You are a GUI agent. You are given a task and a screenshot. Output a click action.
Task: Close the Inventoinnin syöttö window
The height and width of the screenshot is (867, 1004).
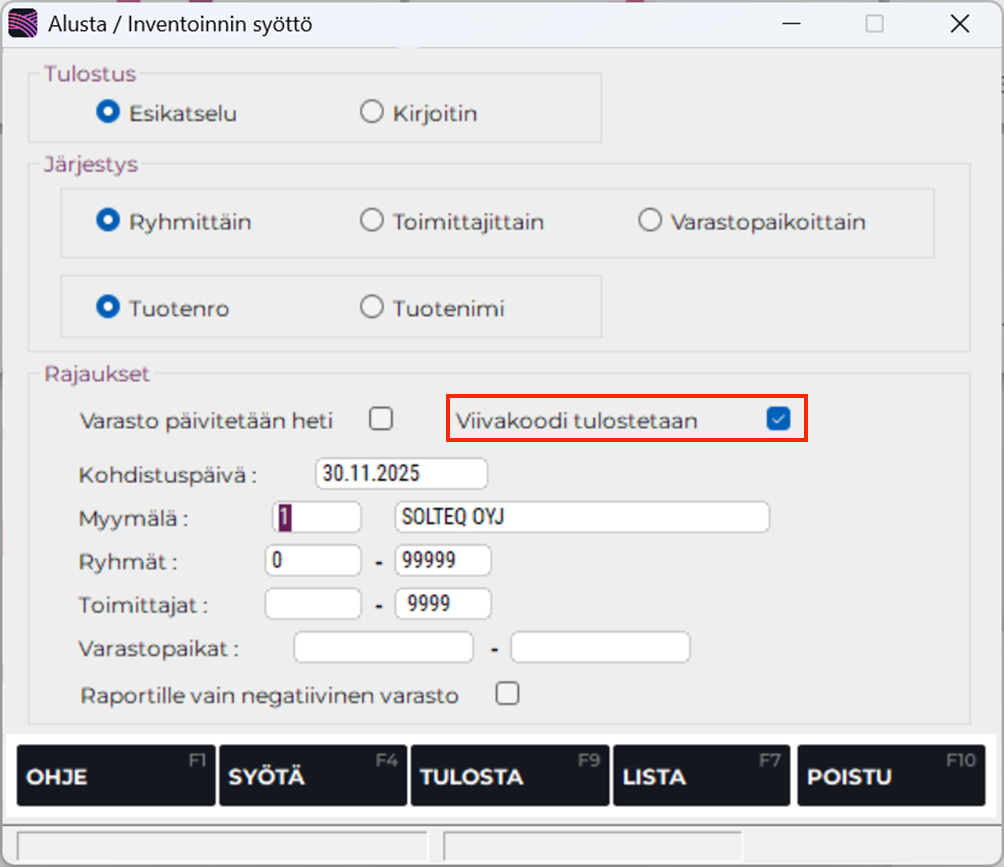click(960, 24)
